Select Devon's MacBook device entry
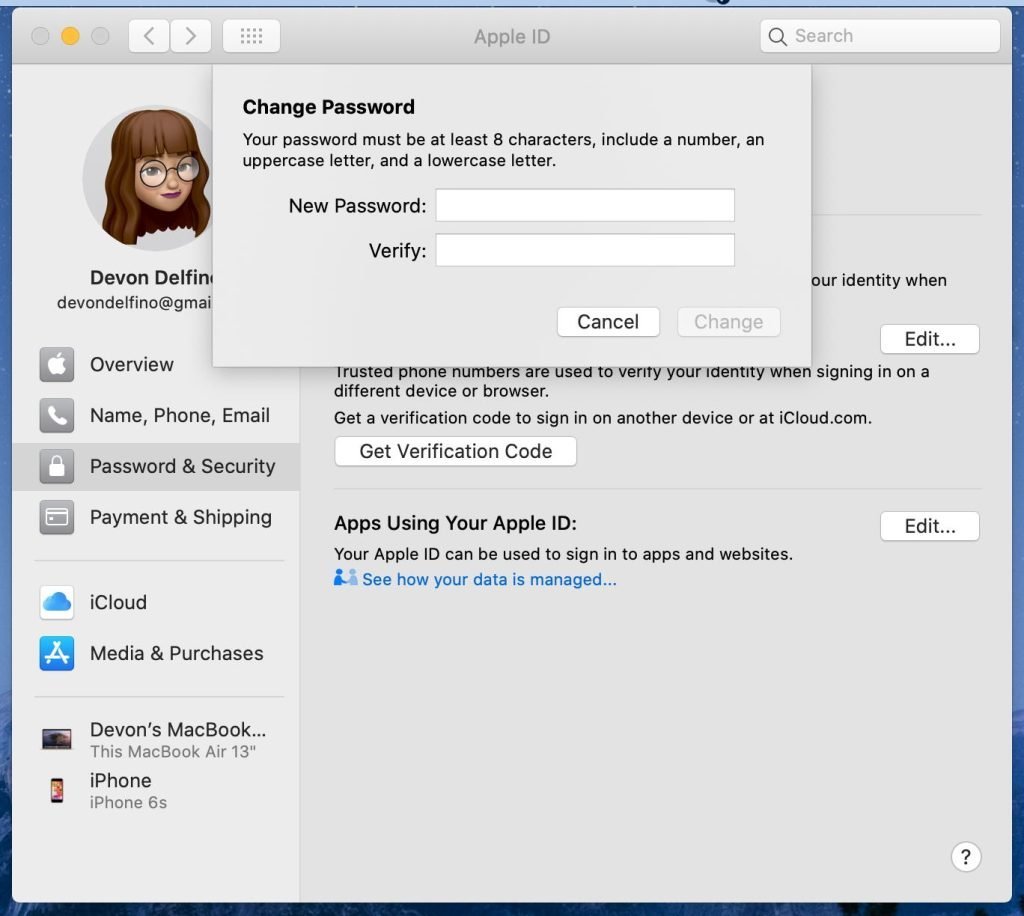Screen dimensions: 1024x916 (x=156, y=739)
